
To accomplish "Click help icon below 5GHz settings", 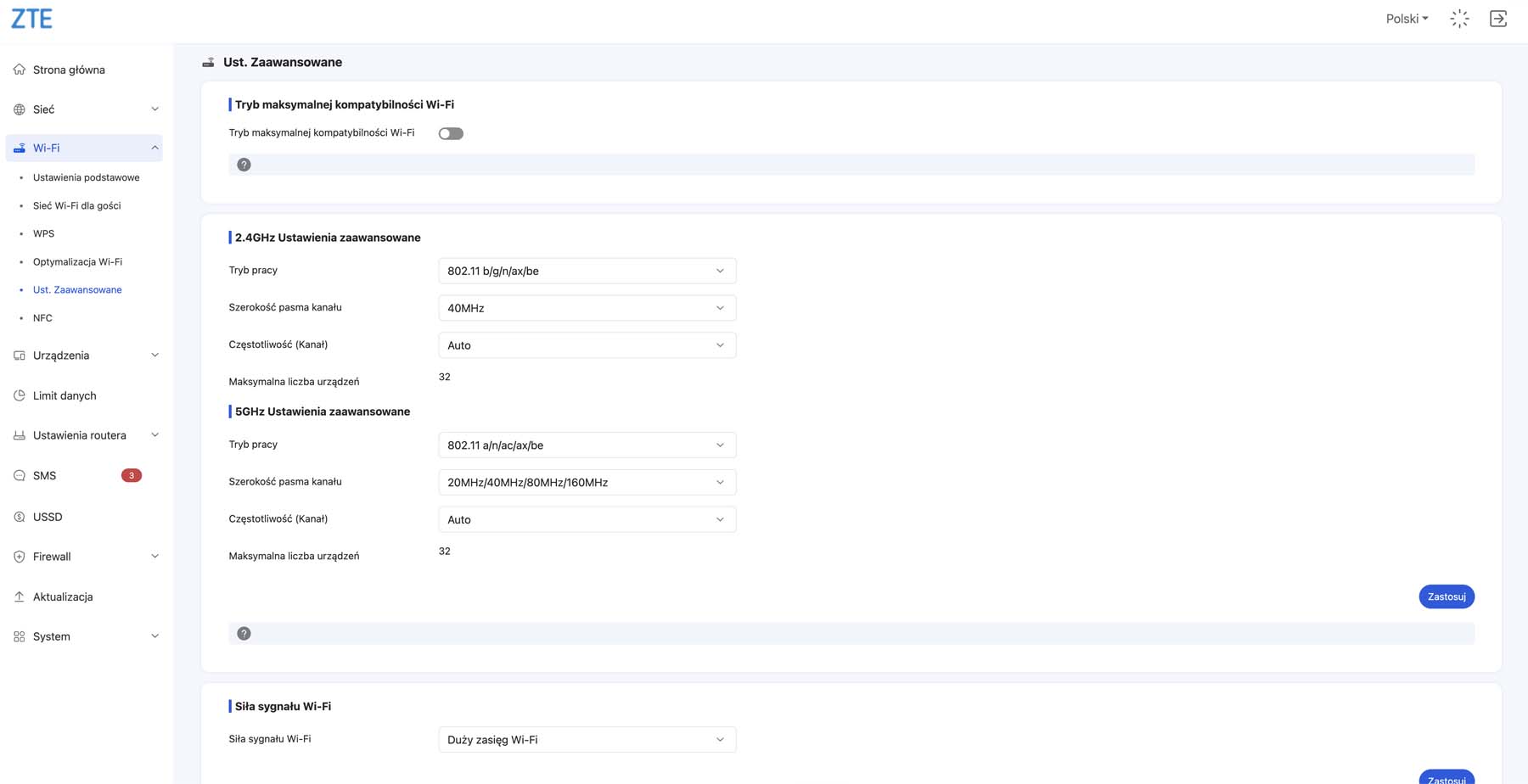I will point(244,634).
